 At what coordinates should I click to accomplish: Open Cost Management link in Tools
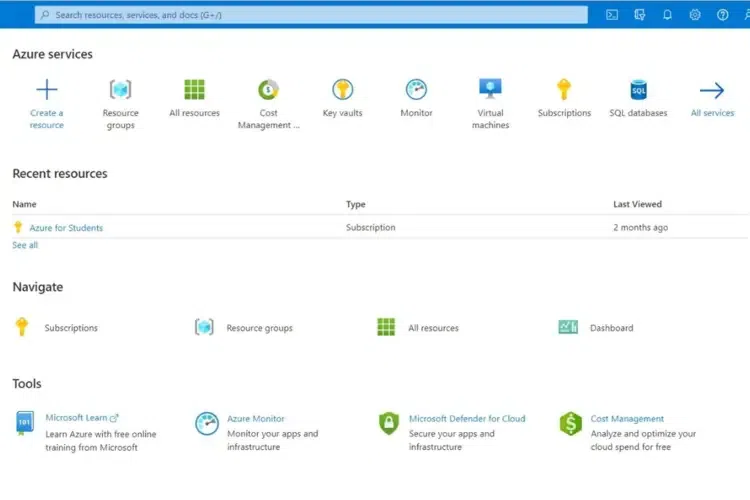point(627,419)
